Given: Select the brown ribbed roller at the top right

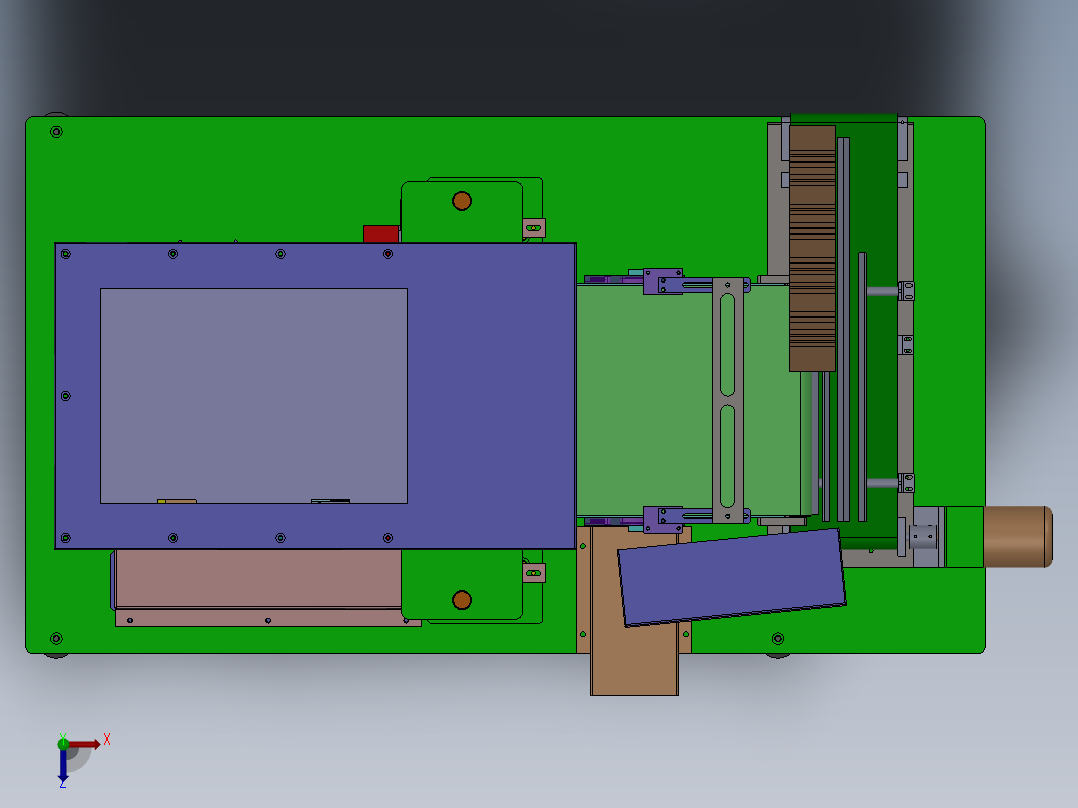Looking at the screenshot, I should coord(812,248).
